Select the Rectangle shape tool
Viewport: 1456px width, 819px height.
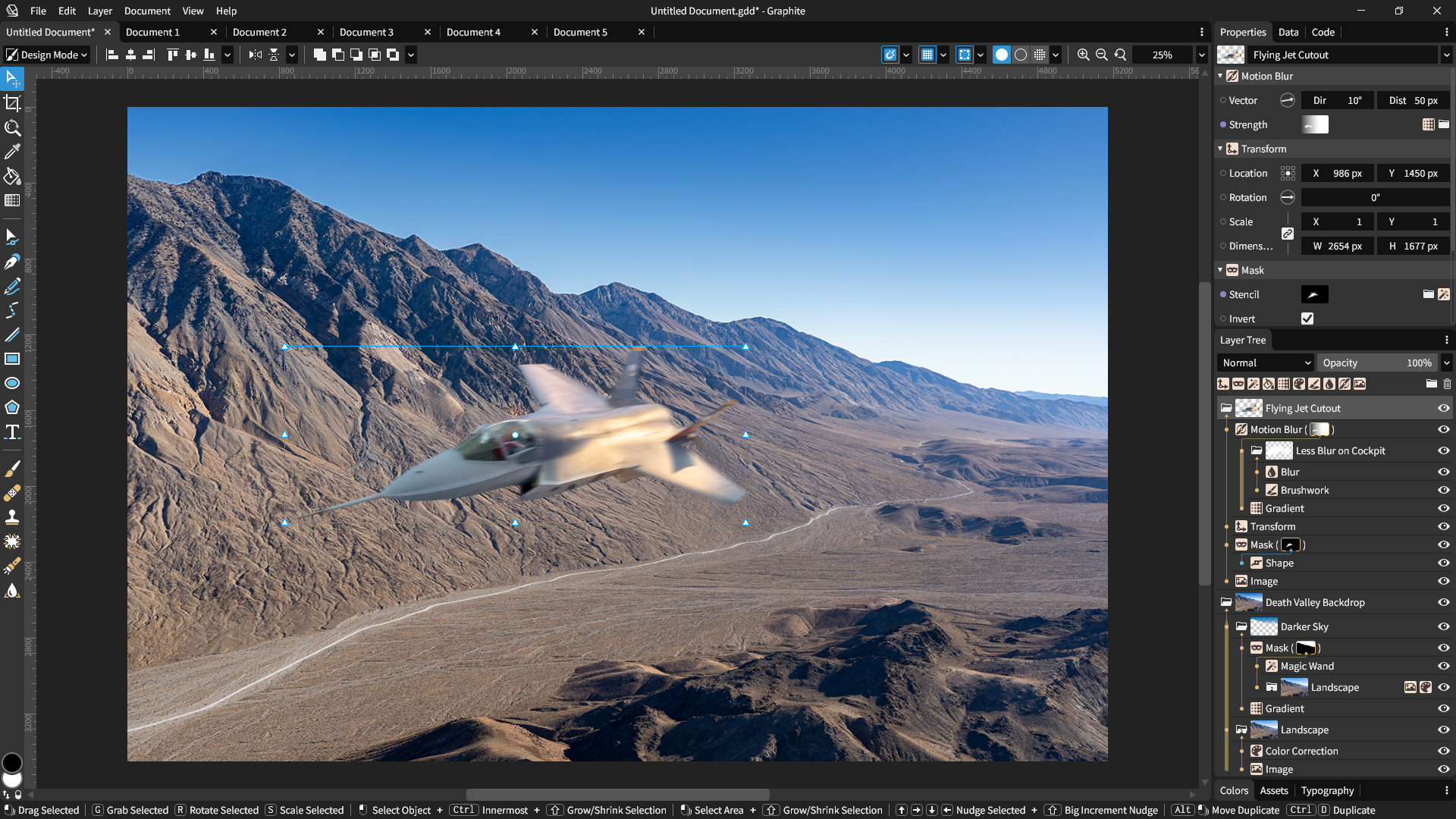pos(12,359)
